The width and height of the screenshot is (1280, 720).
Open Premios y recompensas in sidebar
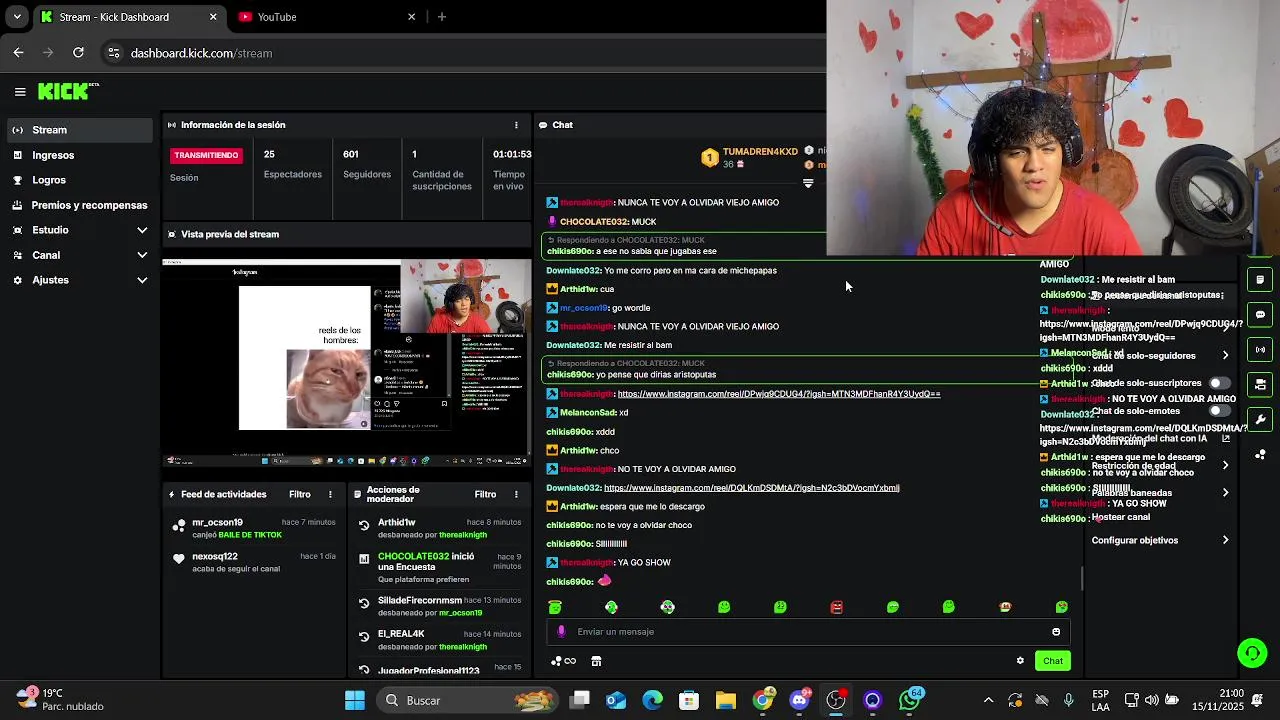80,205
